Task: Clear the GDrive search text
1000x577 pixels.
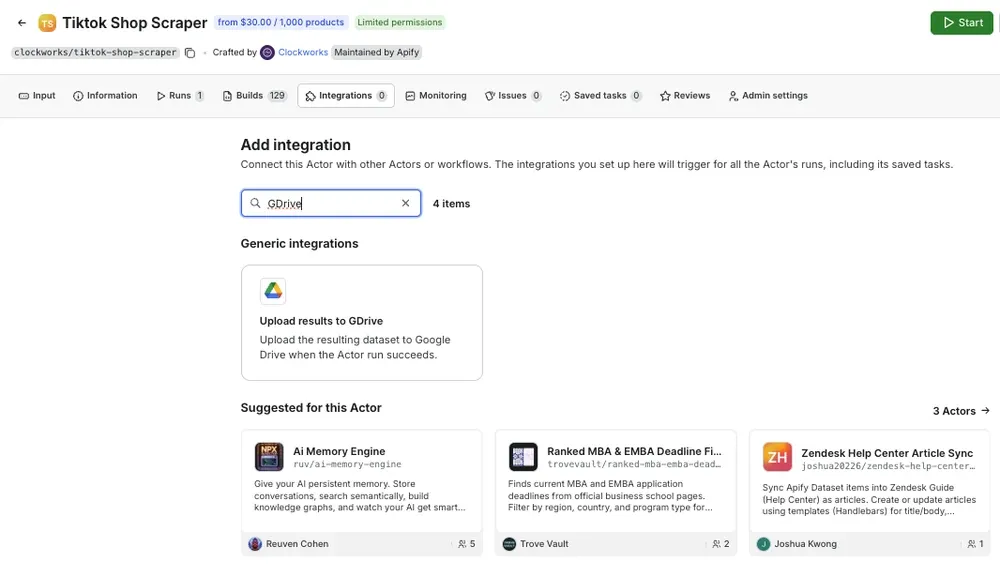Action: (x=406, y=203)
